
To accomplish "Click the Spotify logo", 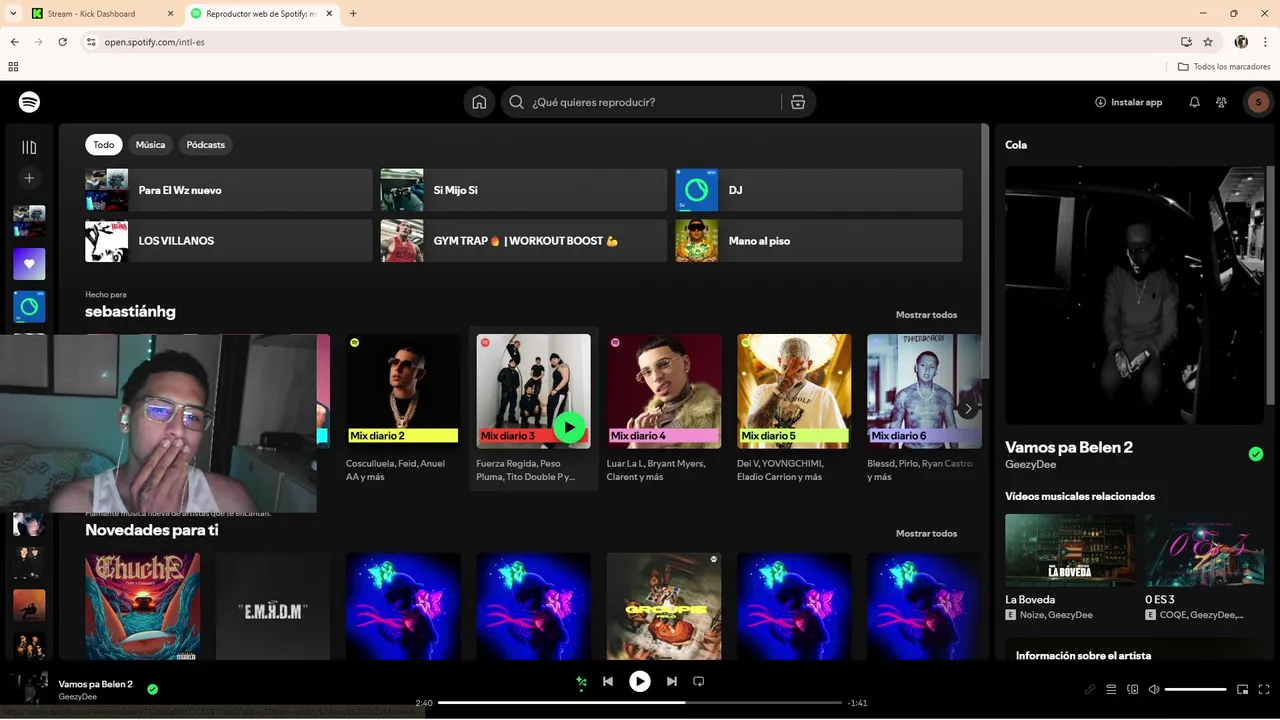I will (29, 102).
